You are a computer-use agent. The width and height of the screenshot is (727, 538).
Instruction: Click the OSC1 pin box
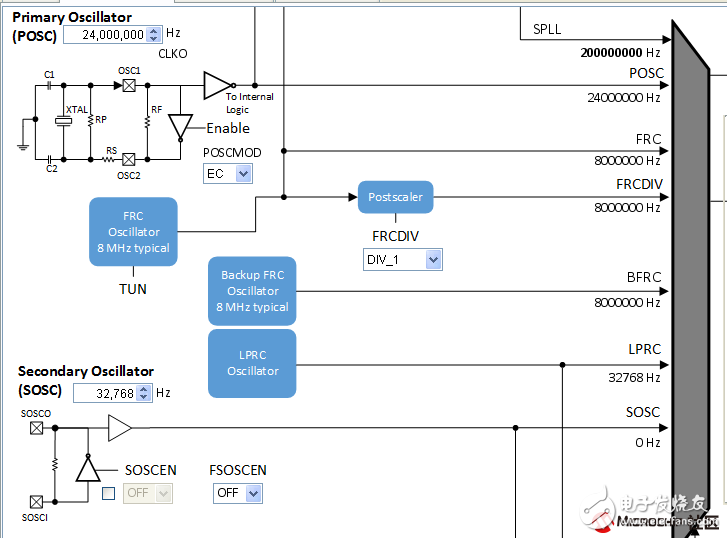click(x=129, y=86)
